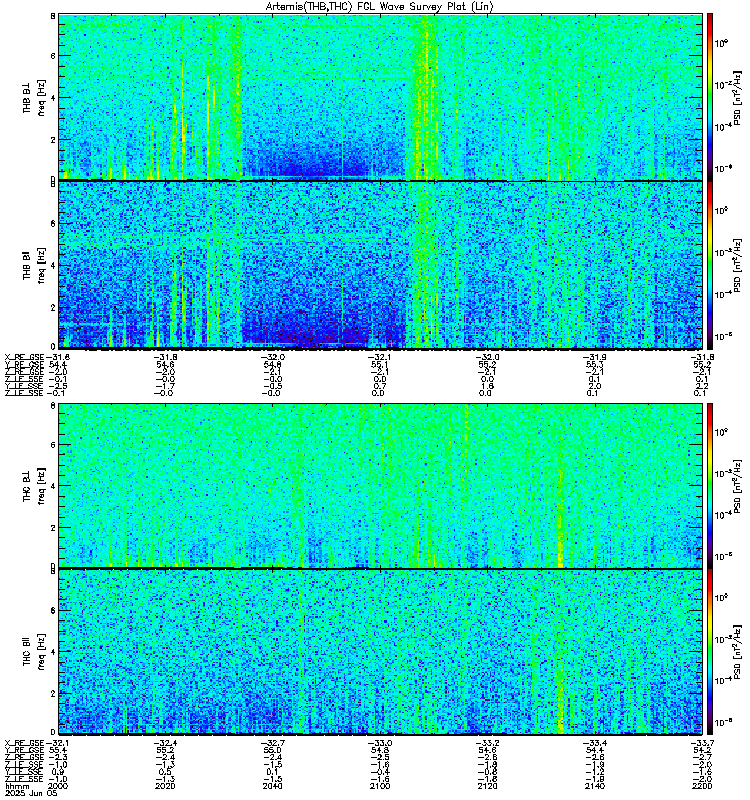Click THB X_RE_GSE value '-32.1' under the THB panels
Image resolution: width=750 pixels, height=800 pixels.
click(x=380, y=357)
